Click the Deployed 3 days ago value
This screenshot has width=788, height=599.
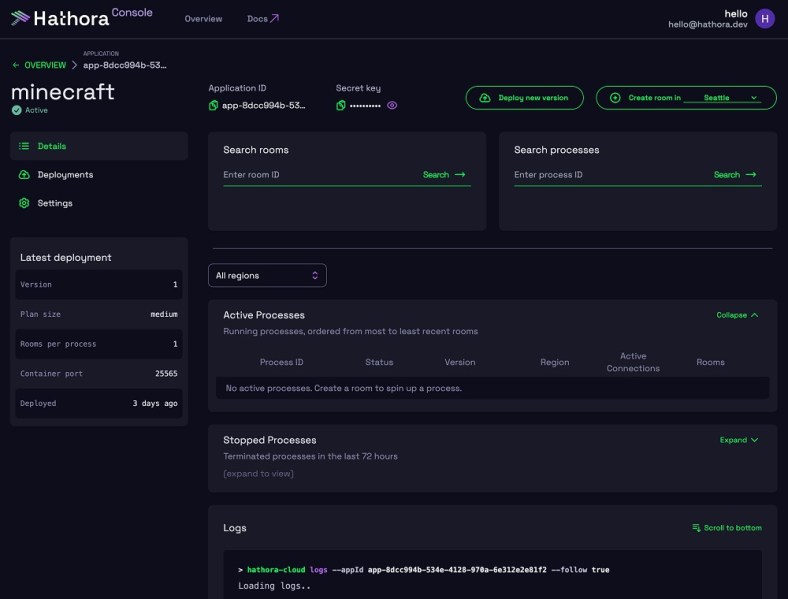pos(155,403)
